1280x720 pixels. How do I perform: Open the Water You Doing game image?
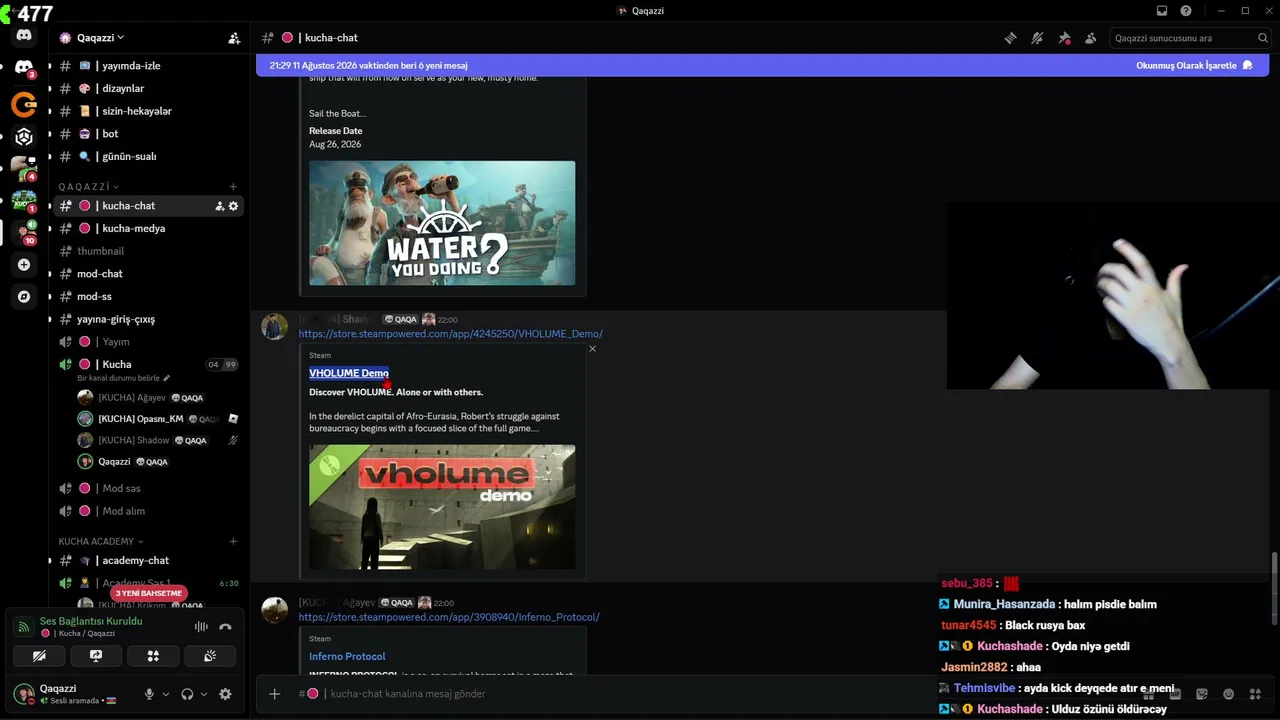point(442,223)
